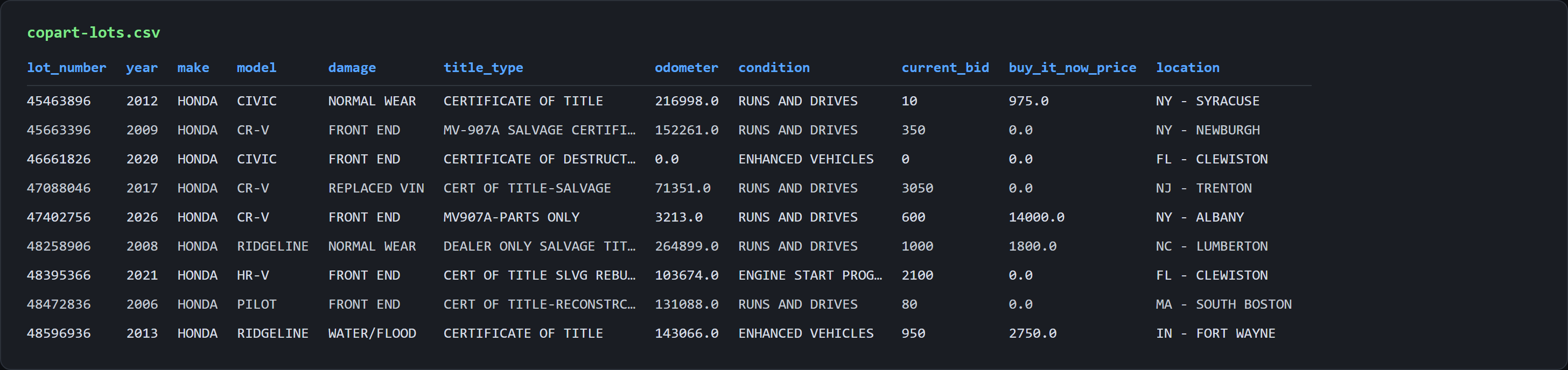The image size is (1568, 370).
Task: Click the PILOT model cell
Action: coord(256,304)
